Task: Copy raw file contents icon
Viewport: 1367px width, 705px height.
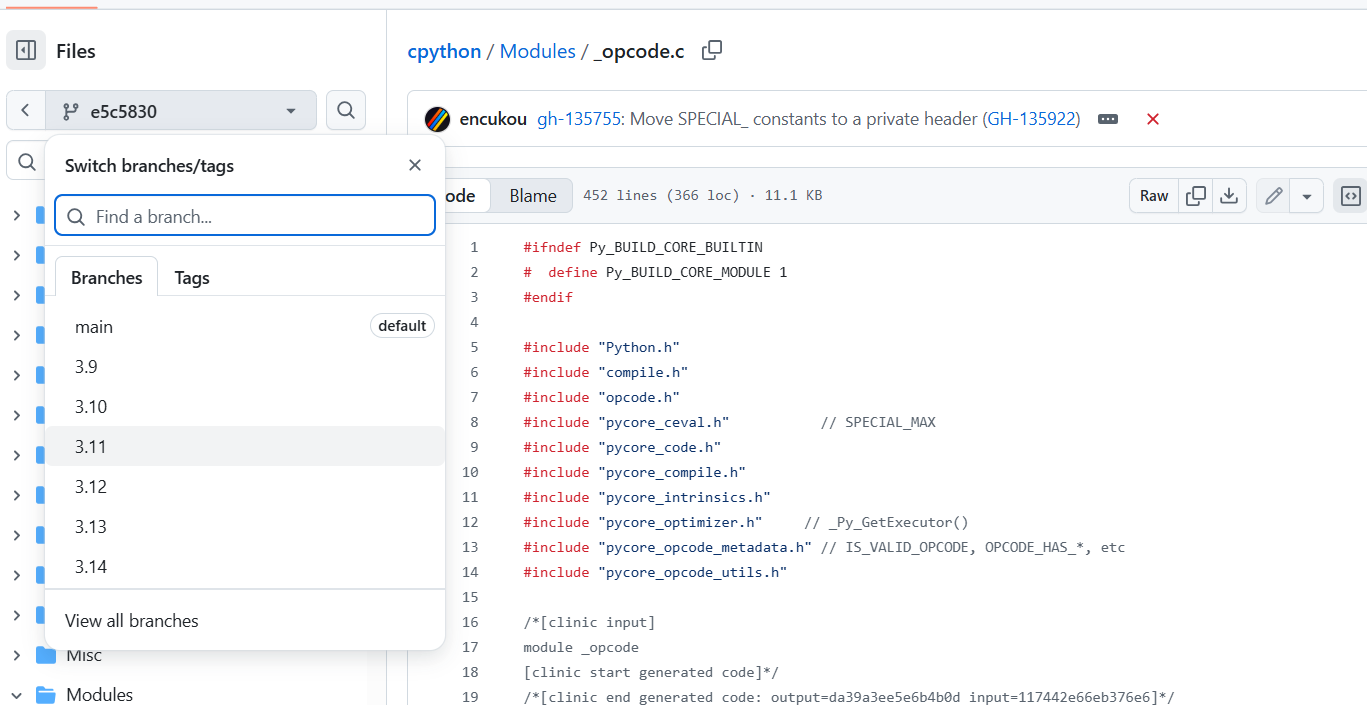Action: coord(1195,196)
